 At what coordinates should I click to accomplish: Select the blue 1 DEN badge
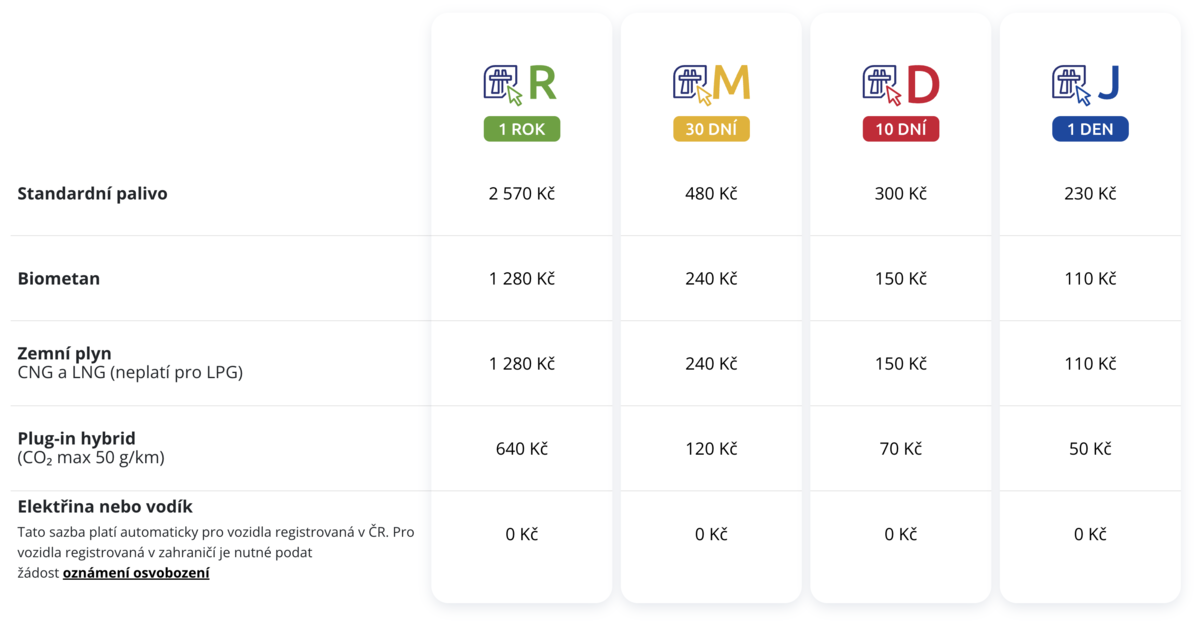click(x=1090, y=129)
